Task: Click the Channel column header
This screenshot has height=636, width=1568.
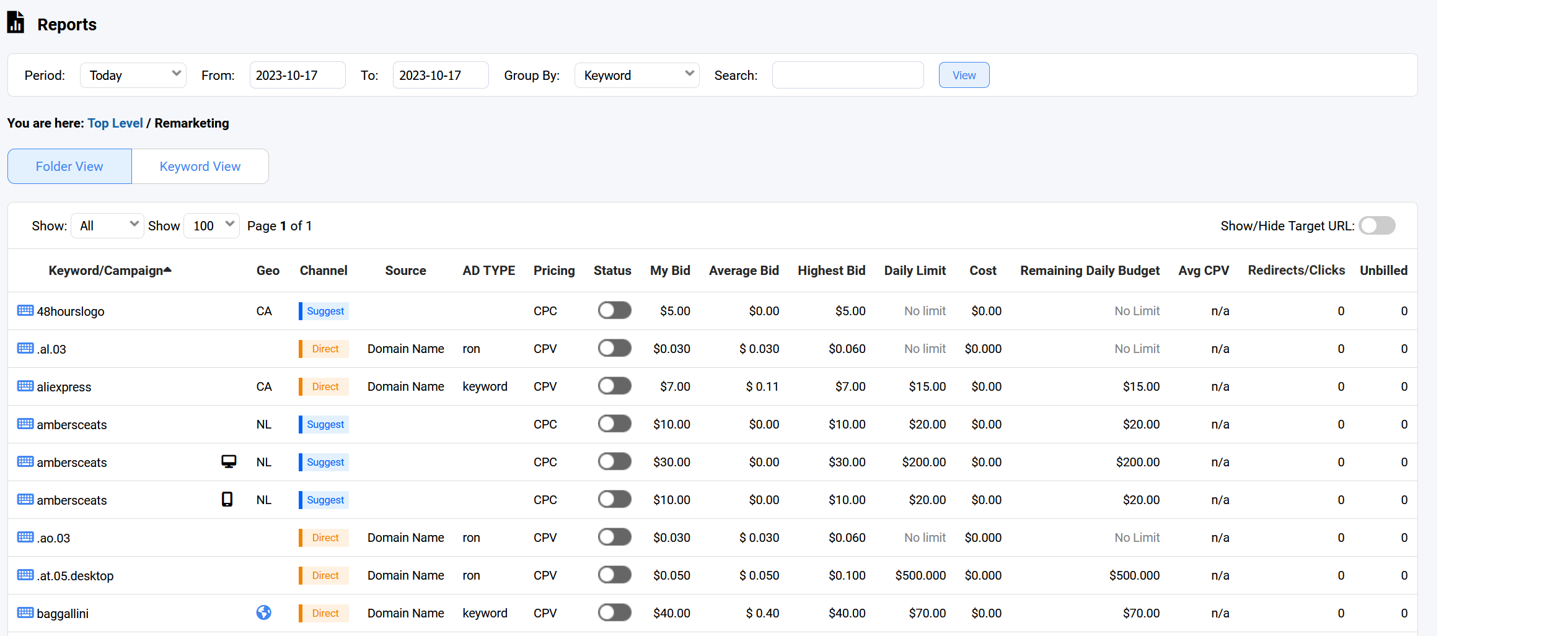Action: pyautogui.click(x=324, y=271)
